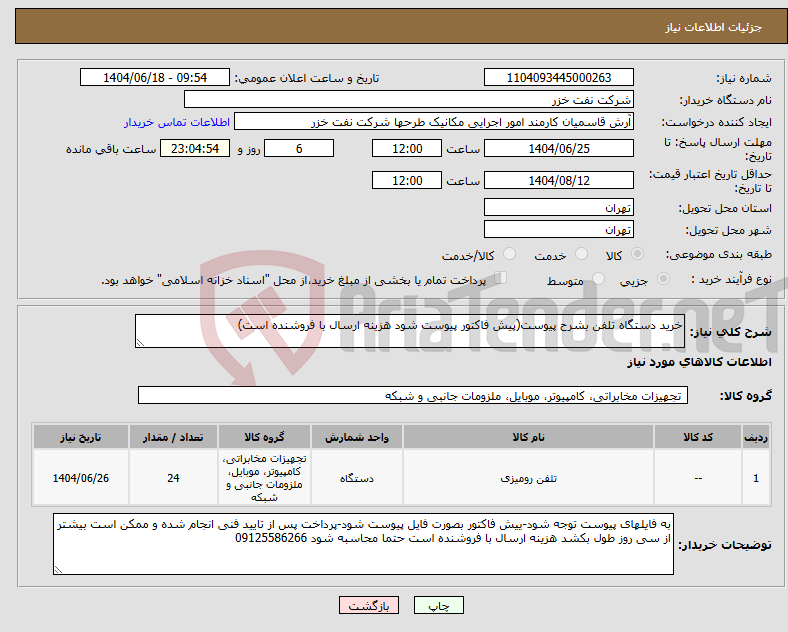This screenshot has width=788, height=632.
Task: Click the واحد شمارش column header
Action: click(356, 437)
